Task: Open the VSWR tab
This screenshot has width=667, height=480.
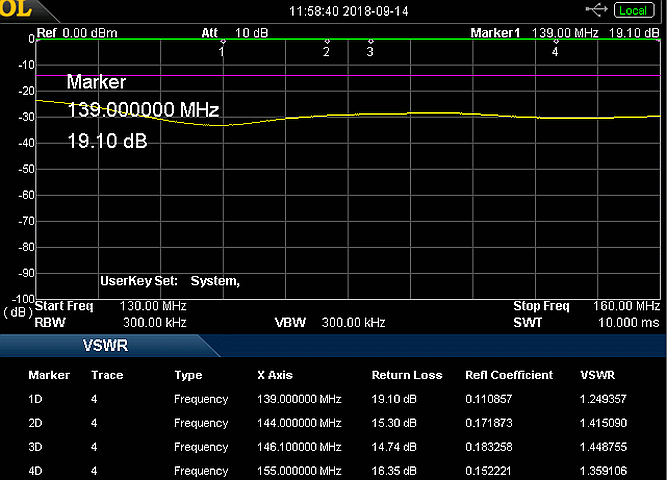Action: click(105, 346)
